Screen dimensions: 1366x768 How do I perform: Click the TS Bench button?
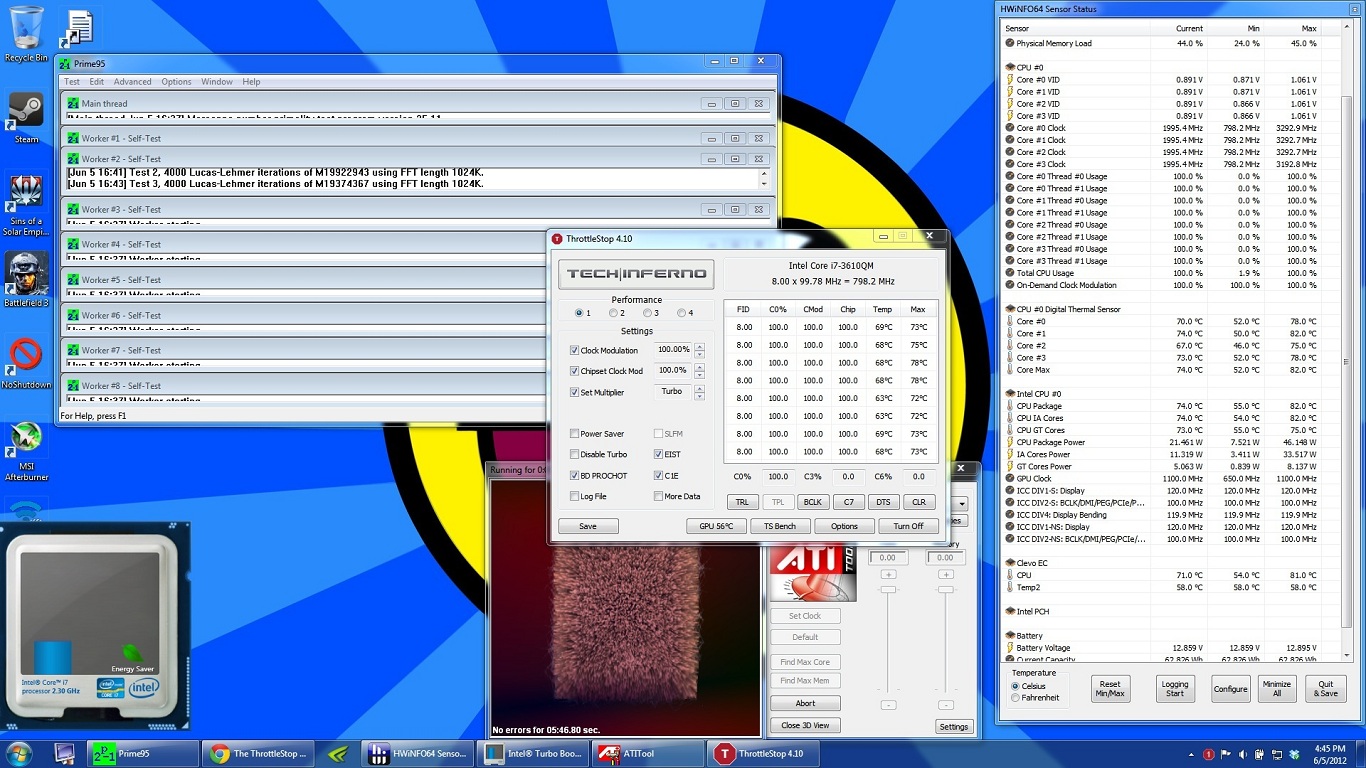pyautogui.click(x=780, y=526)
